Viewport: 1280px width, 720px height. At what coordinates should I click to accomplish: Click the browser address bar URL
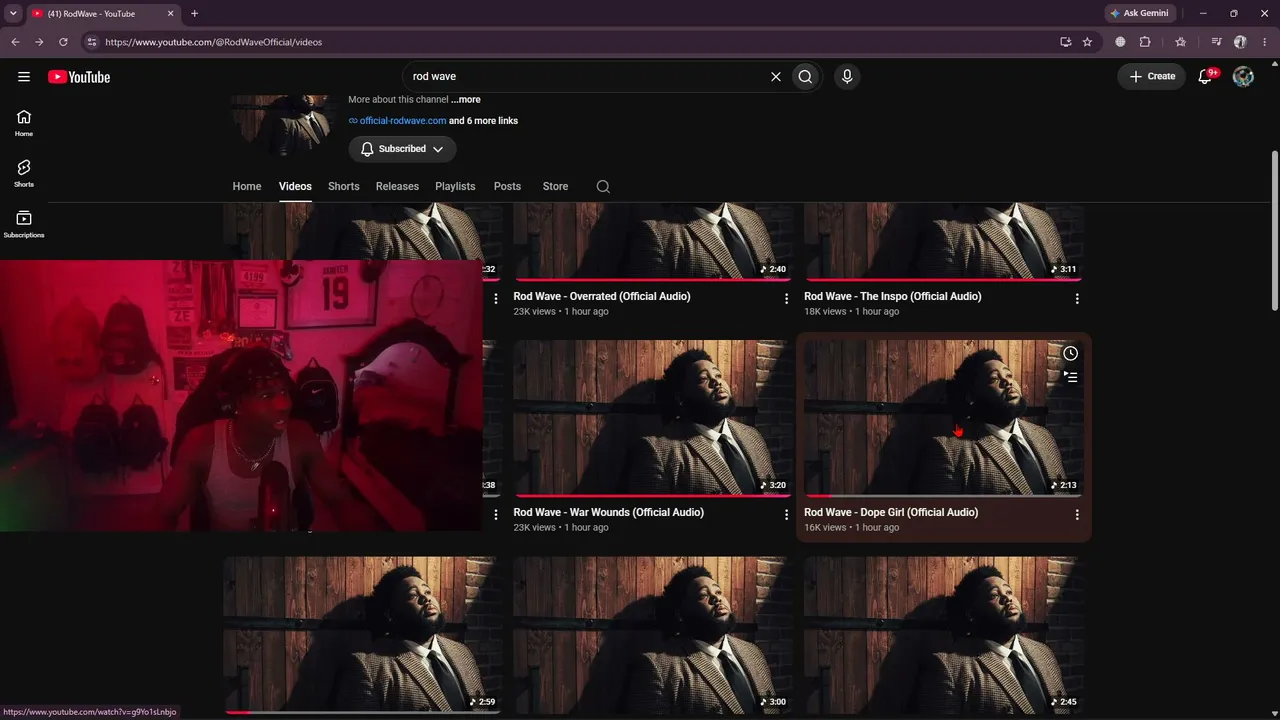(214, 42)
